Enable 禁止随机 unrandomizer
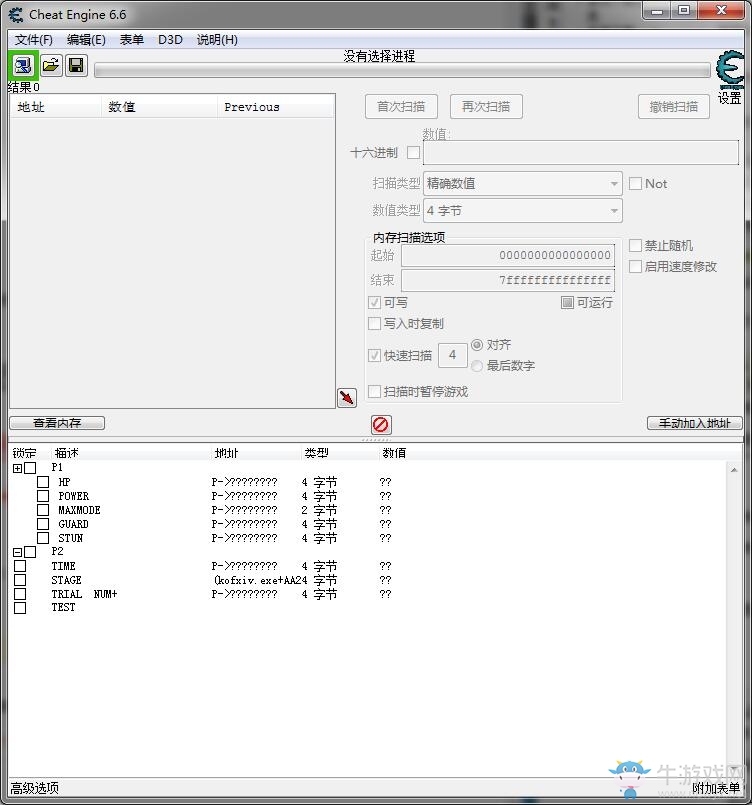The image size is (752, 805). tap(635, 245)
